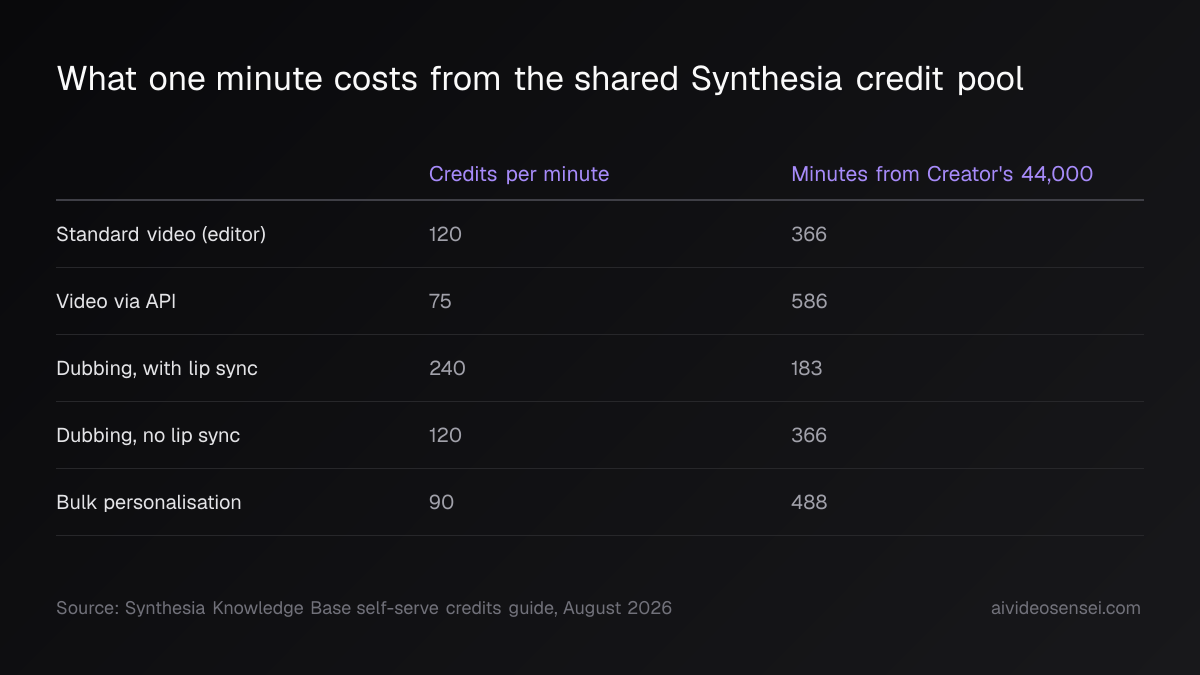Click the title about Synthesia credit pool
Screen dimensions: 1200x675
(x=540, y=79)
